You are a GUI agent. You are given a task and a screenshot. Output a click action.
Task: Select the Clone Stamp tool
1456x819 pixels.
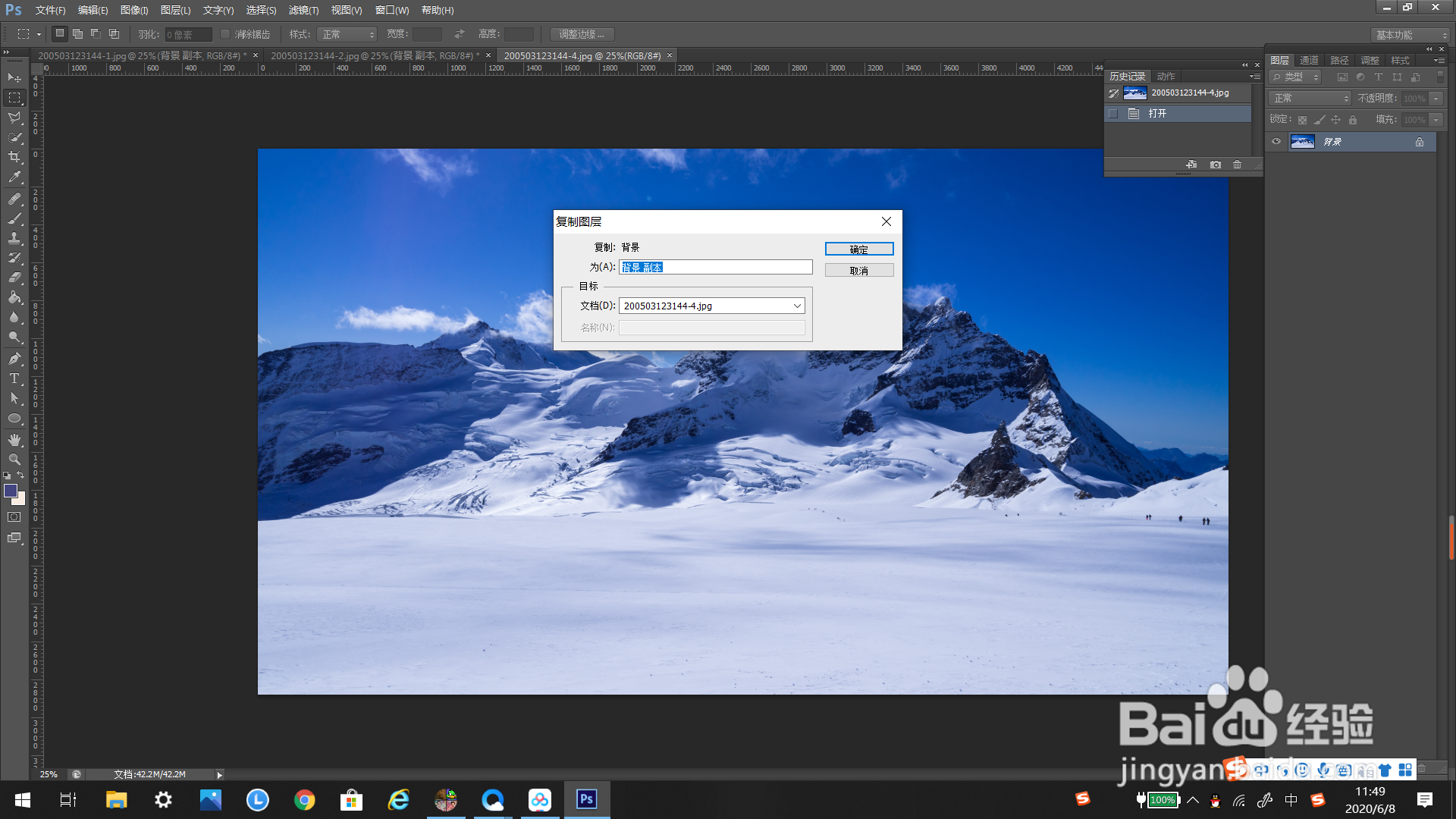(14, 238)
